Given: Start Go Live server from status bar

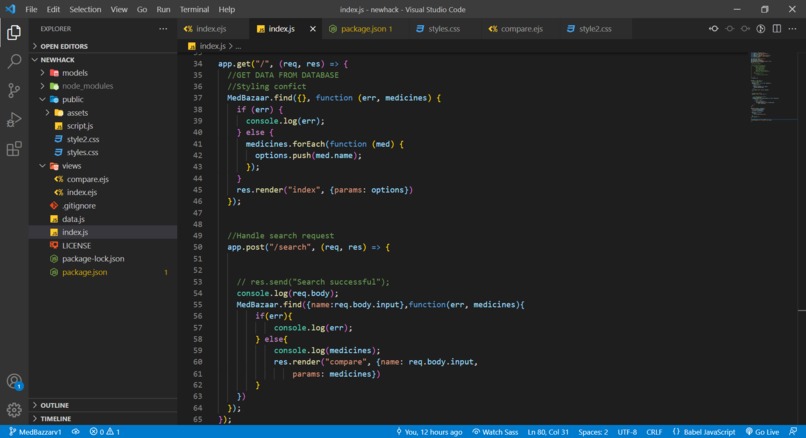Looking at the screenshot, I should 762,432.
